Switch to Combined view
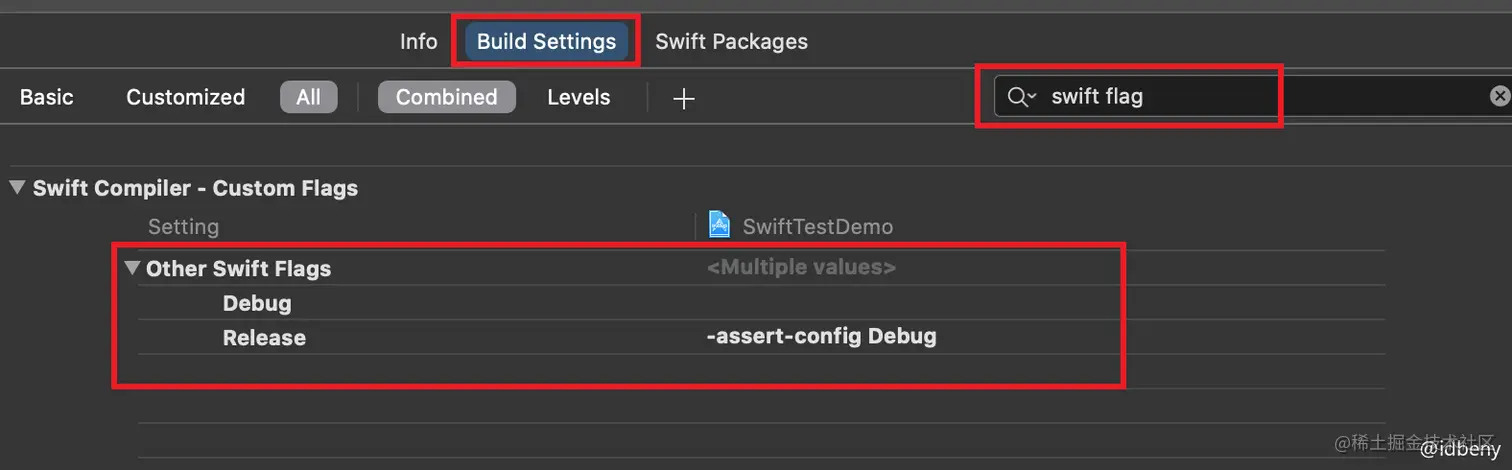 pos(446,97)
